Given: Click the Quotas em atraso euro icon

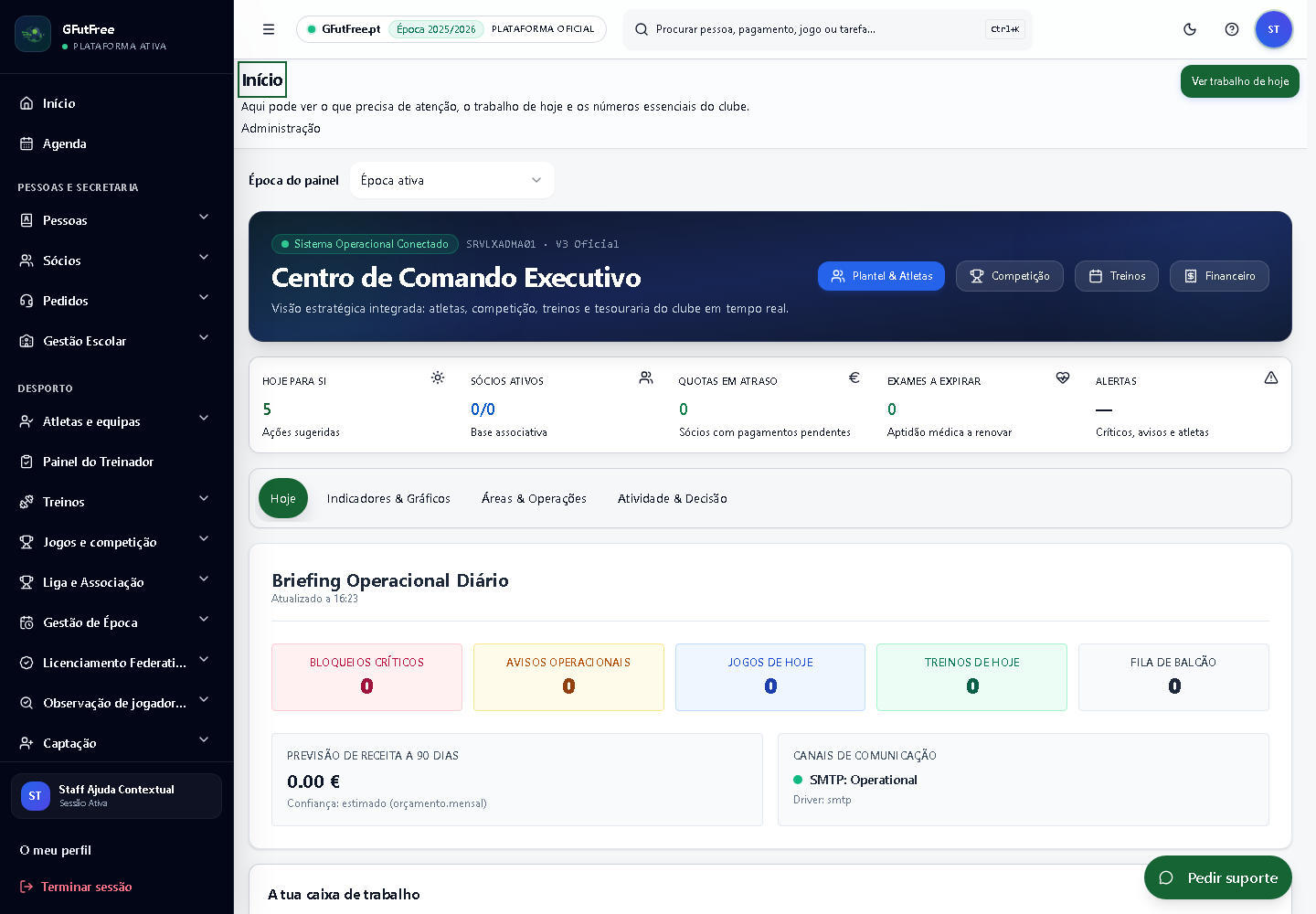Looking at the screenshot, I should 854,377.
